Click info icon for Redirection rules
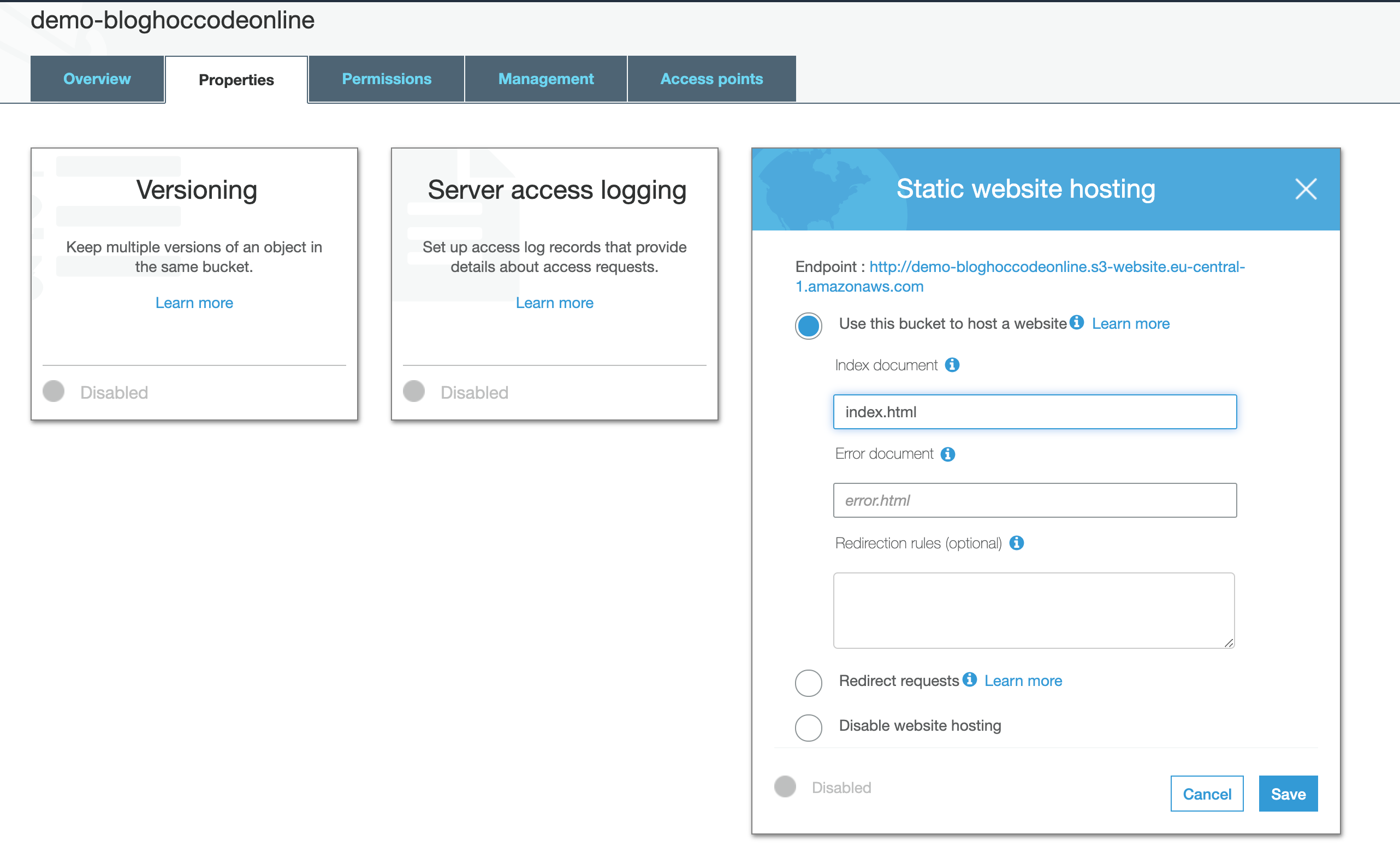 [x=1017, y=543]
